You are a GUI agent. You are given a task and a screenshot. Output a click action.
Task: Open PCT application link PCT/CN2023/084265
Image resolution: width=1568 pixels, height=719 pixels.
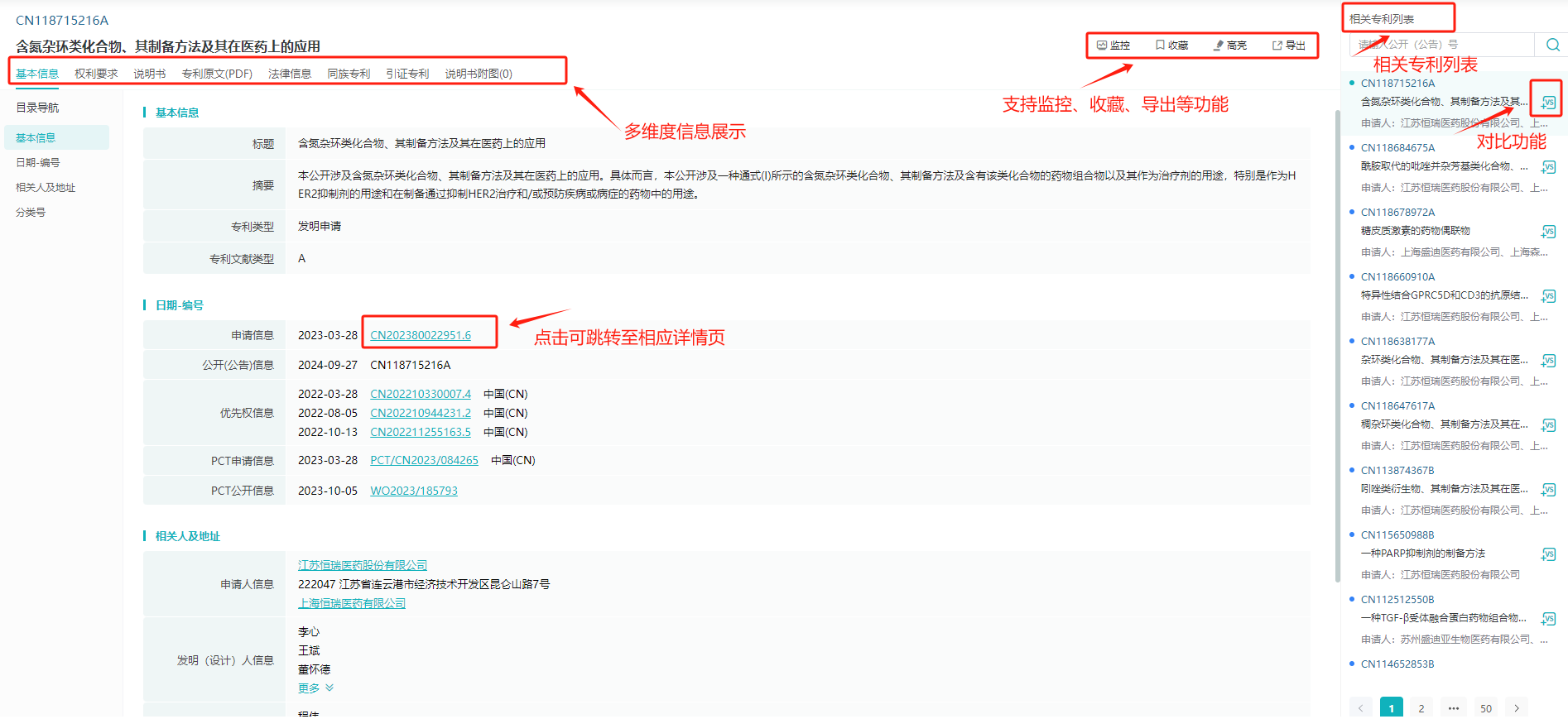[x=424, y=460]
